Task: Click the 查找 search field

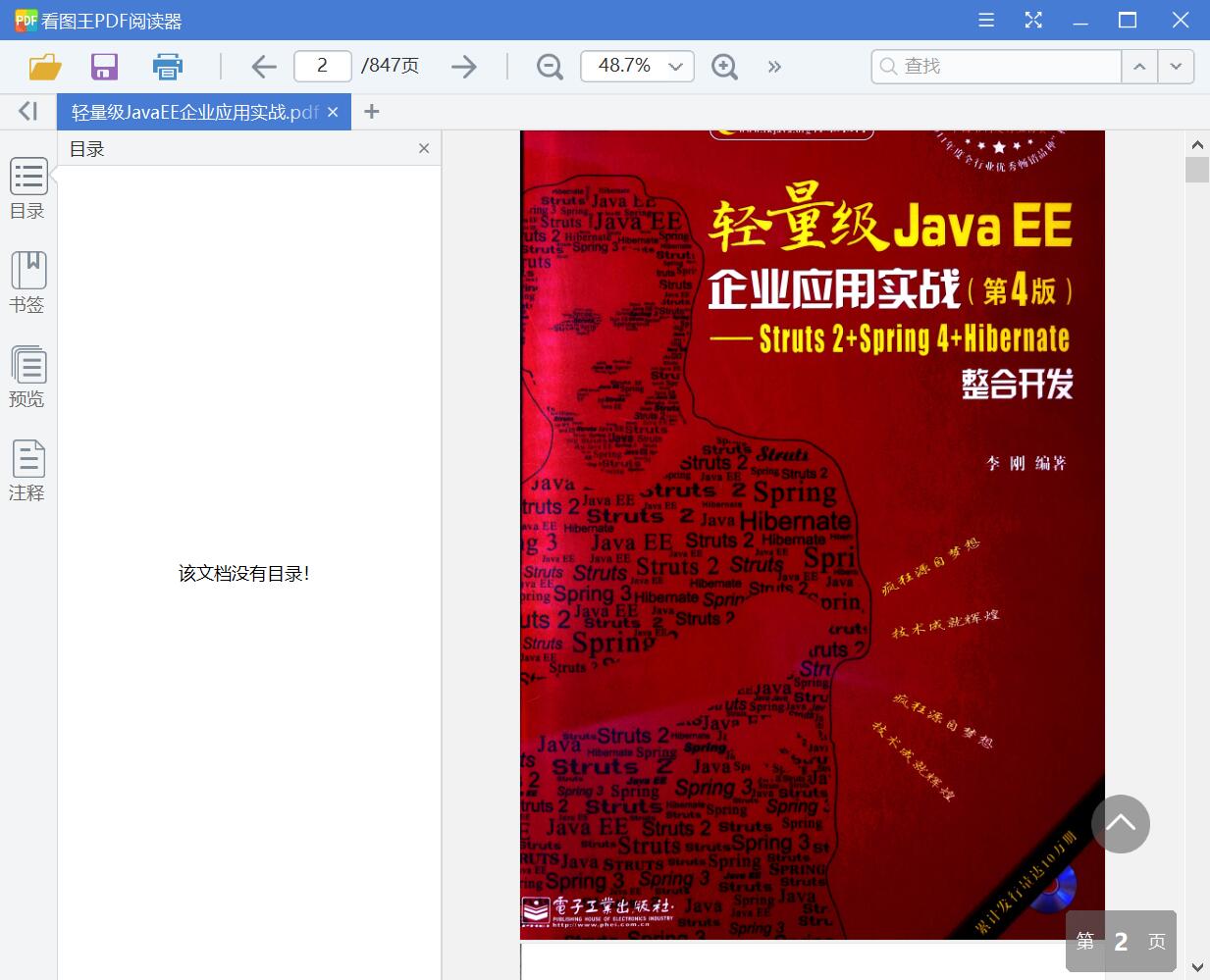Action: [x=996, y=66]
